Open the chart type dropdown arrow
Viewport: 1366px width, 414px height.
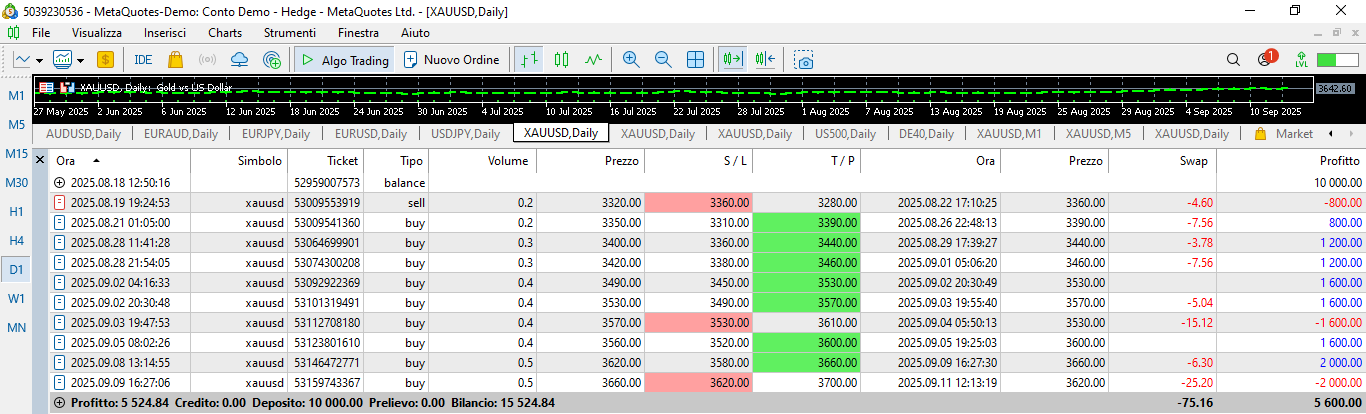[x=41, y=60]
